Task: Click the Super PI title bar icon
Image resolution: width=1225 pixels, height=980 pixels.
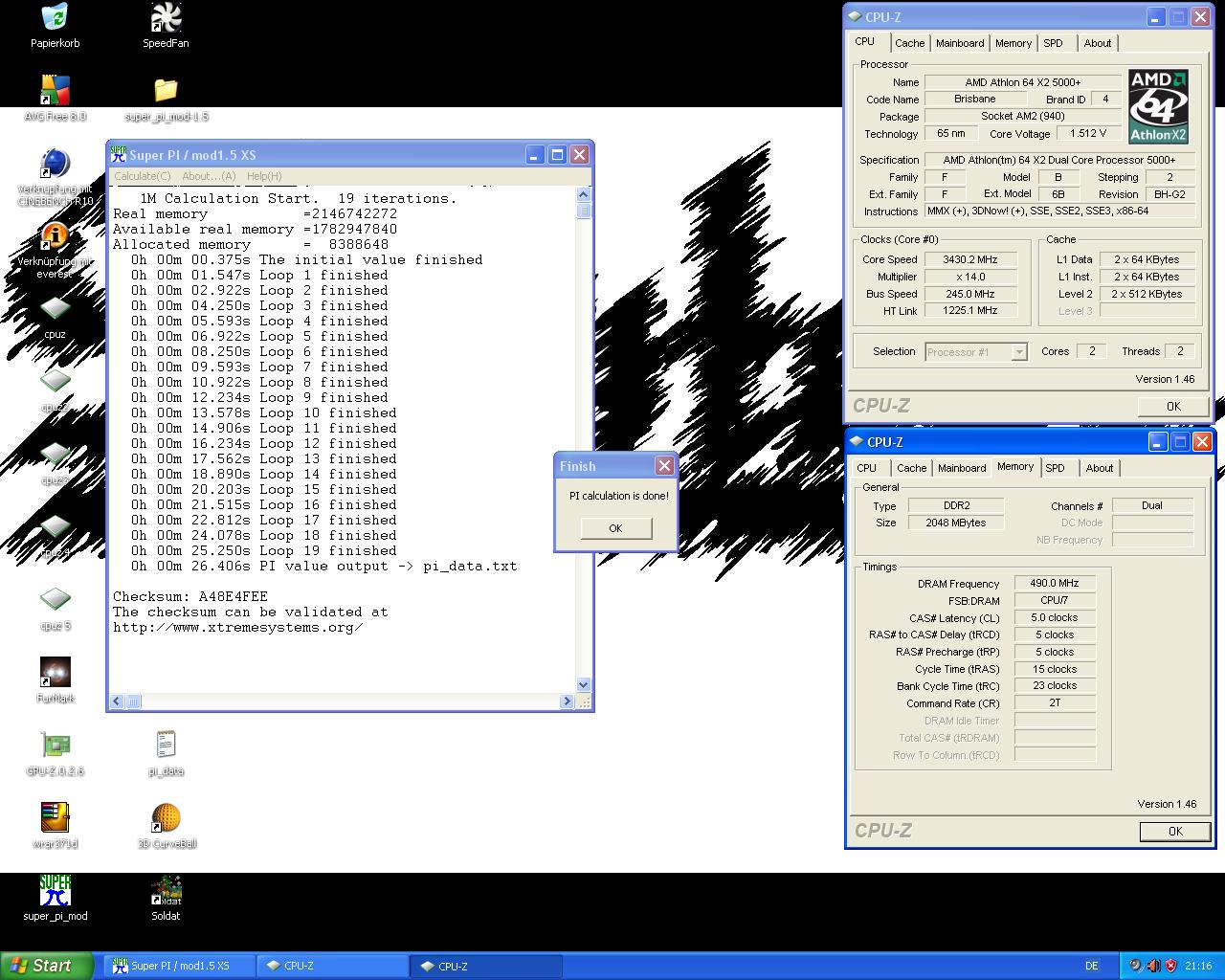Action: [x=119, y=154]
